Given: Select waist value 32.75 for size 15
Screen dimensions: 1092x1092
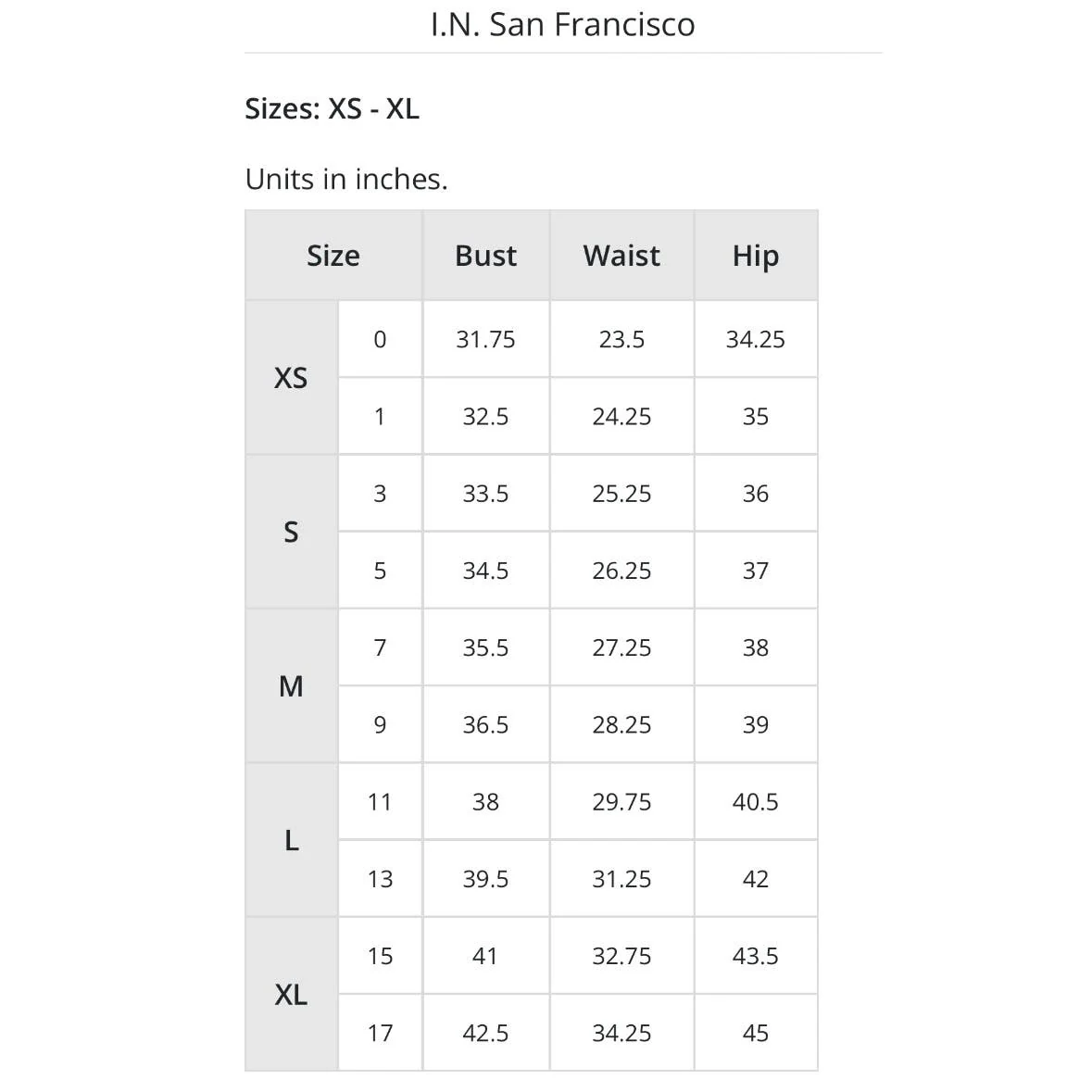Looking at the screenshot, I should [x=621, y=956].
